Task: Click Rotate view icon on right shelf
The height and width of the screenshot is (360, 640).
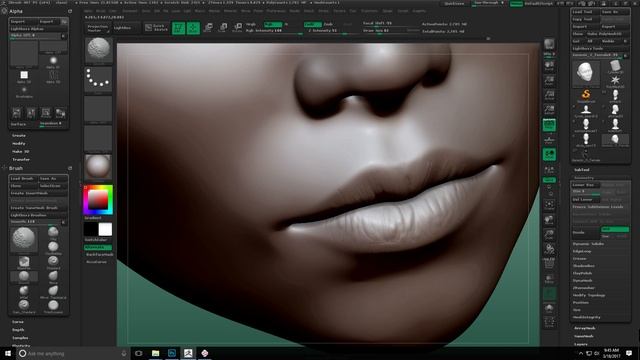Action: pyautogui.click(x=549, y=249)
